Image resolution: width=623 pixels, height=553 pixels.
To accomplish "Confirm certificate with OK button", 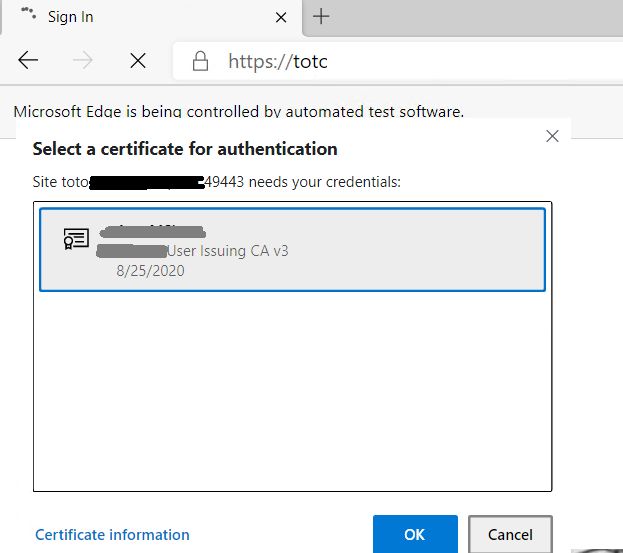I will pyautogui.click(x=415, y=534).
